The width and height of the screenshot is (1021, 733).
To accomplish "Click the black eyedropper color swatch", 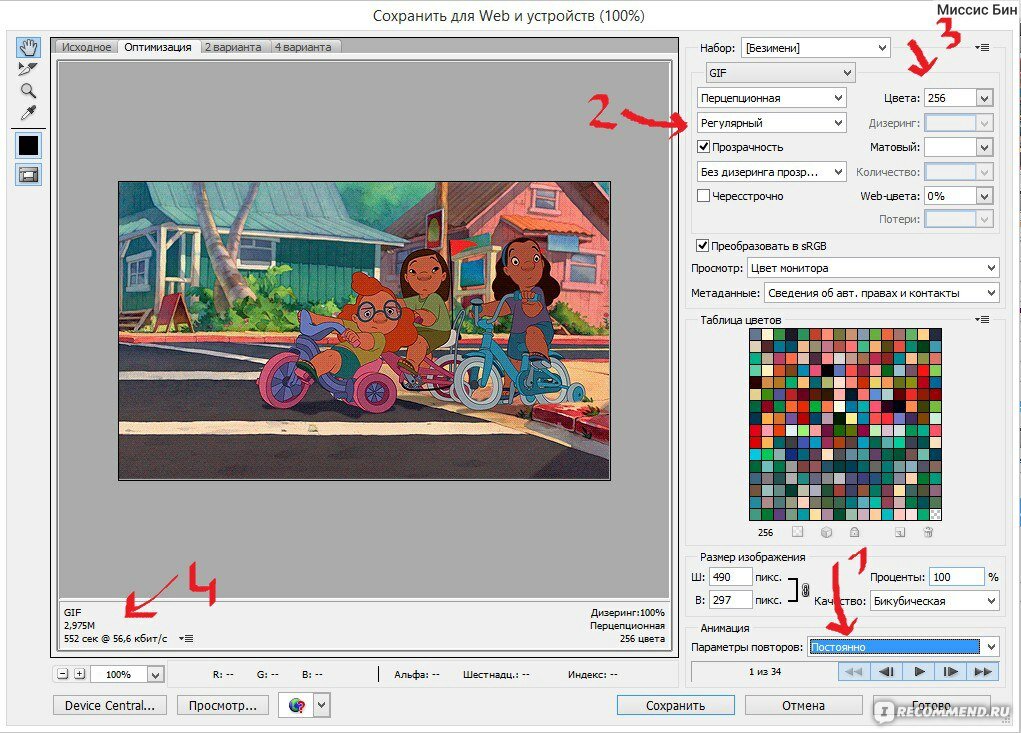I will [x=29, y=145].
